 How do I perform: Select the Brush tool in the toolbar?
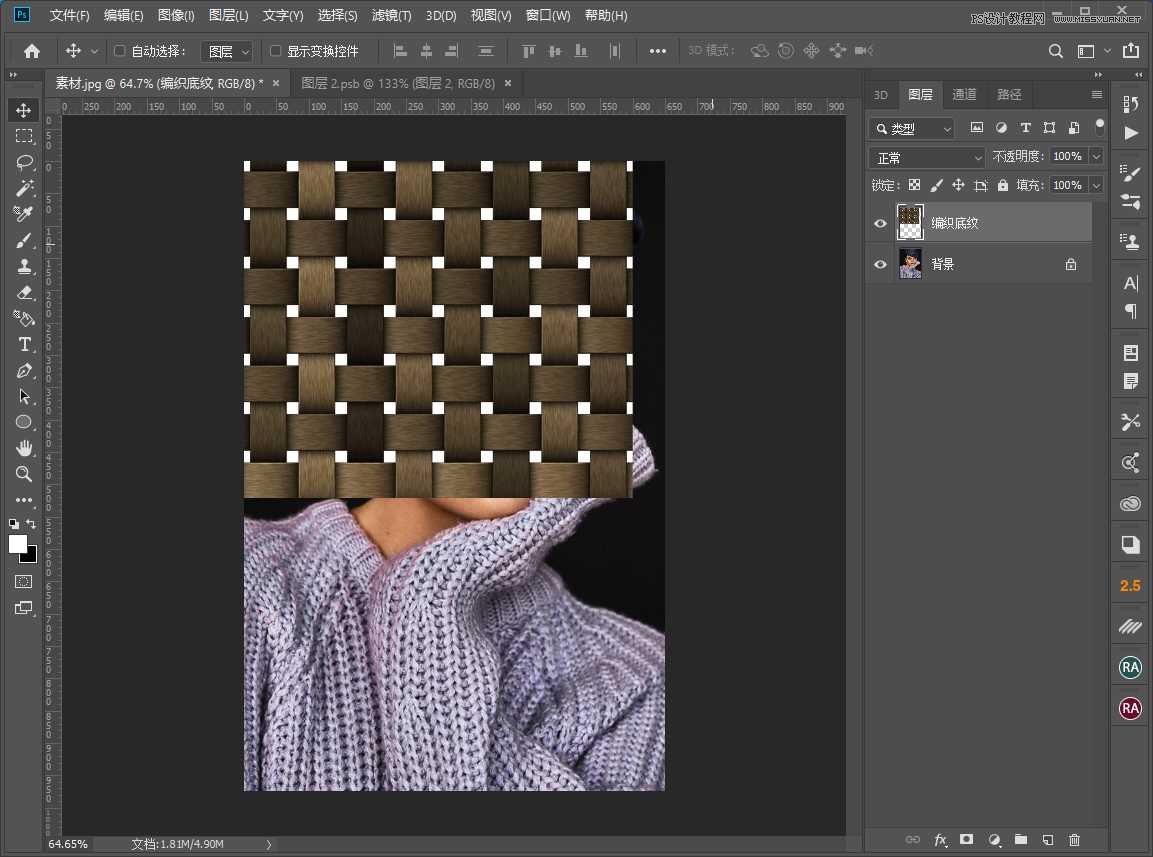24,240
